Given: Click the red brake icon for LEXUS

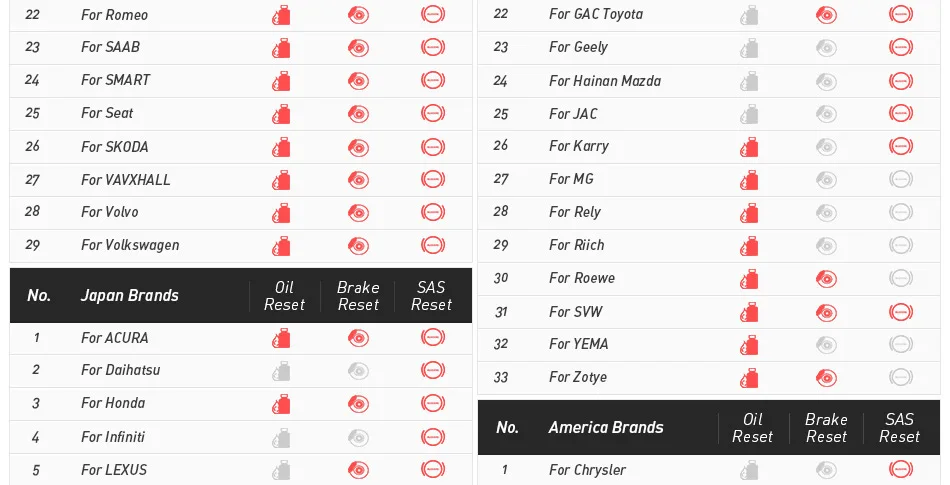Looking at the screenshot, I should coord(358,470).
